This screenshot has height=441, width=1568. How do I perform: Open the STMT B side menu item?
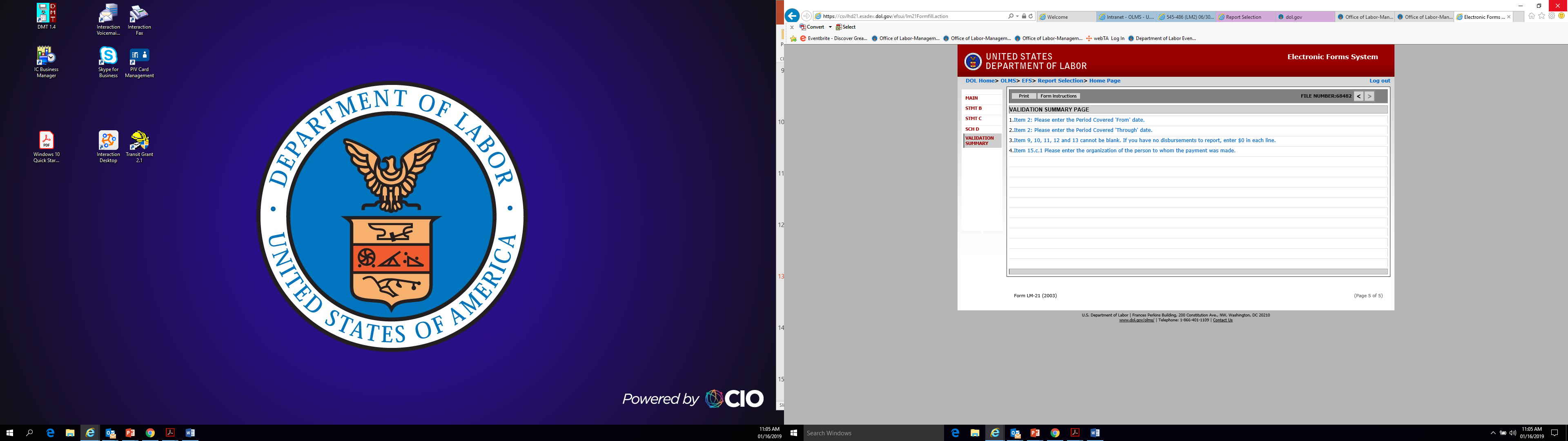point(973,109)
